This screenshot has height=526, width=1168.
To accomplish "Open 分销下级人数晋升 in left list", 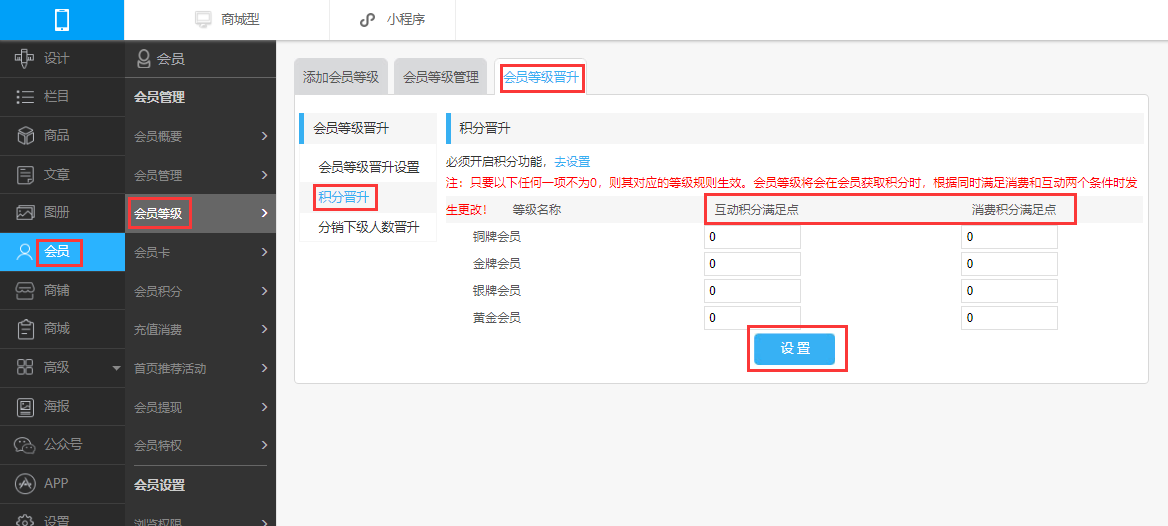I will point(369,227).
